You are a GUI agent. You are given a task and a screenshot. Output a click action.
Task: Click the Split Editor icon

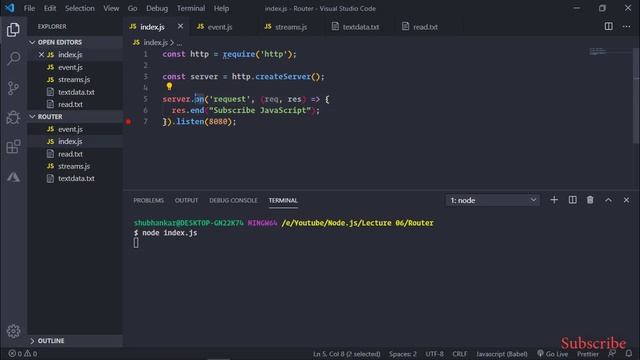(608, 27)
